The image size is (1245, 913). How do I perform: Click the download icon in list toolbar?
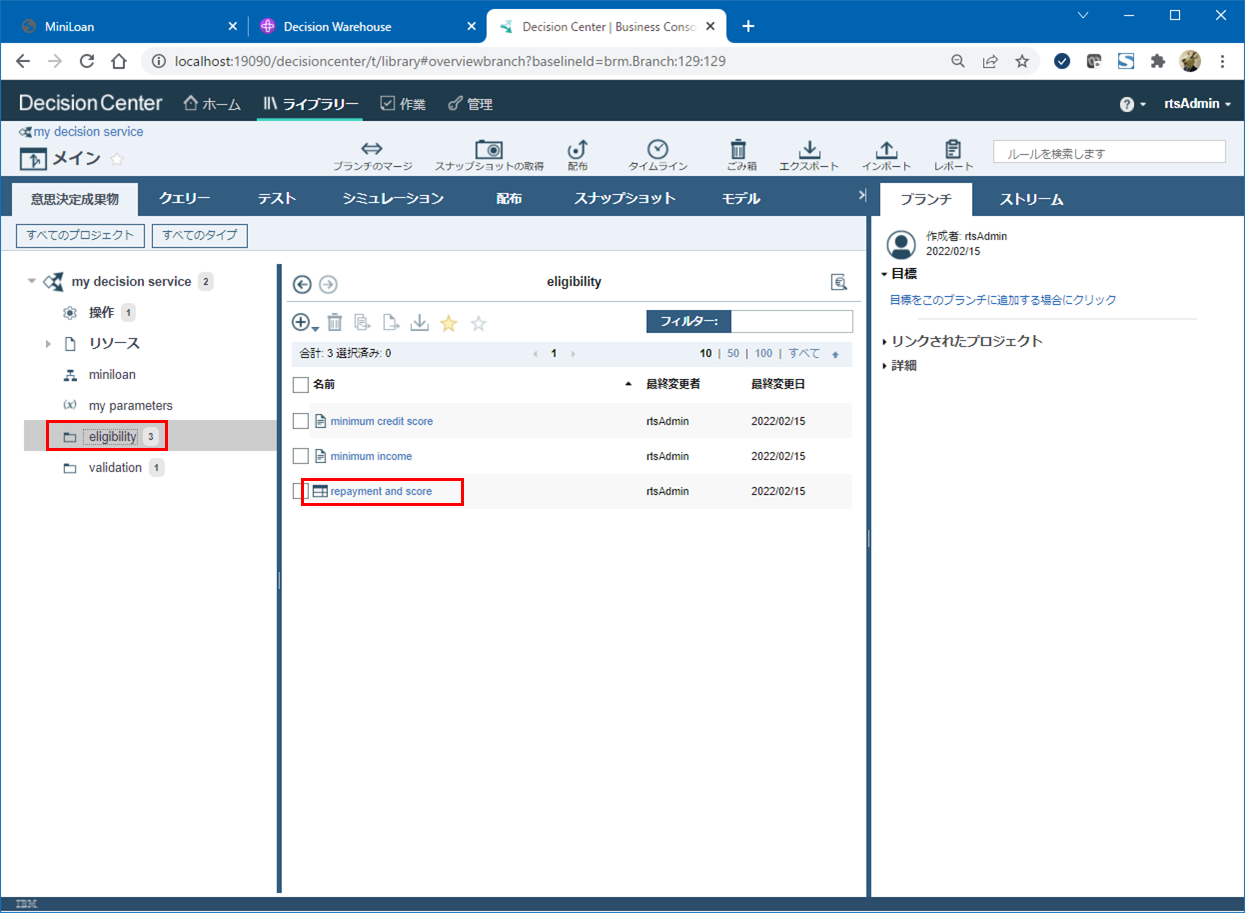click(x=420, y=322)
